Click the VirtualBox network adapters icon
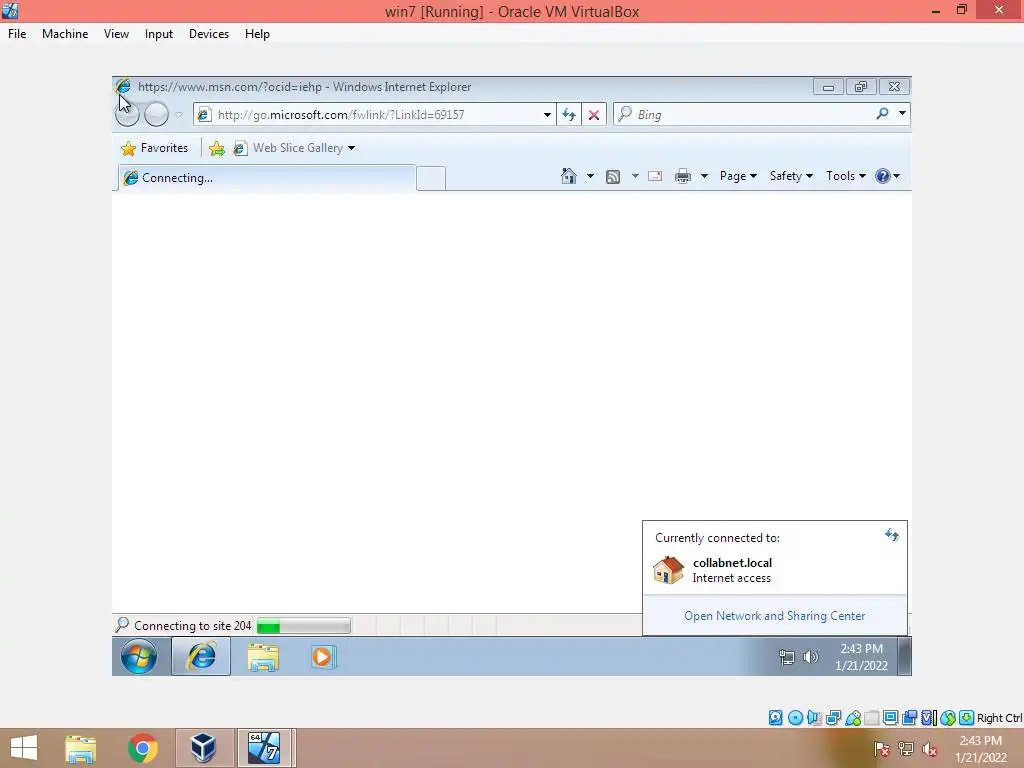This screenshot has width=1024, height=768. coord(833,718)
